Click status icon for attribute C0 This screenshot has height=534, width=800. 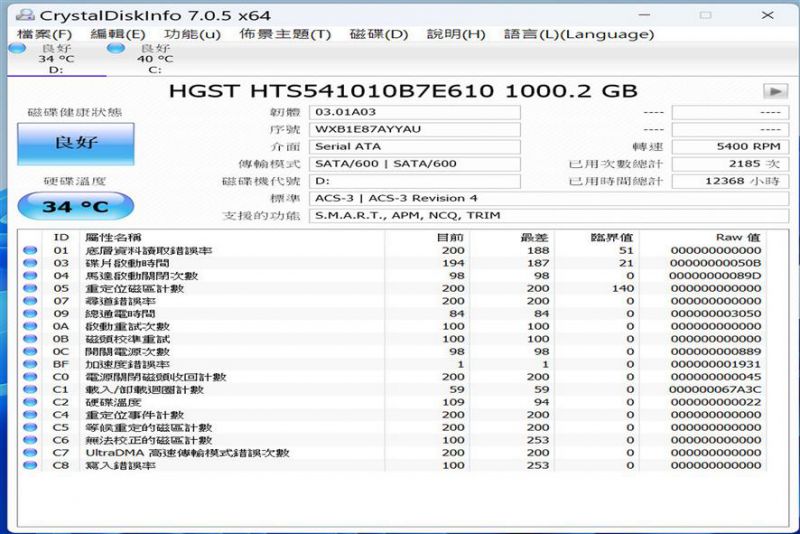30,377
